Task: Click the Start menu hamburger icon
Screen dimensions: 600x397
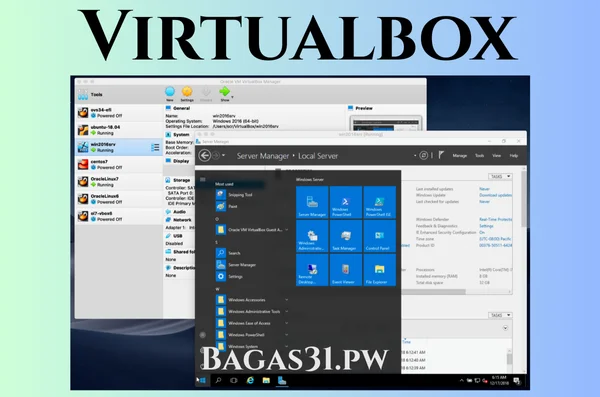Action: 203,179
